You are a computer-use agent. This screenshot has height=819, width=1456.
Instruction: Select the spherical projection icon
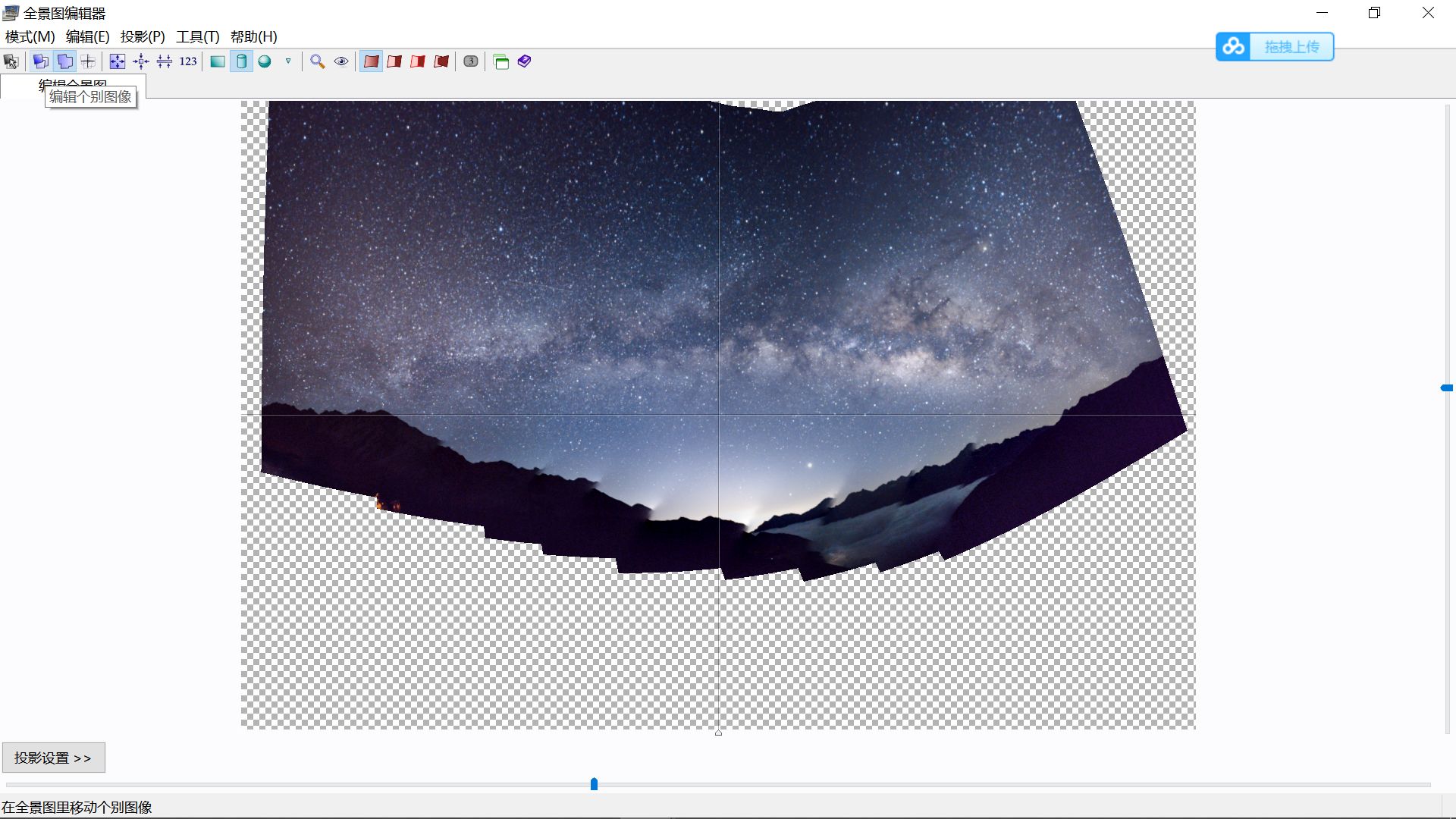(x=265, y=61)
